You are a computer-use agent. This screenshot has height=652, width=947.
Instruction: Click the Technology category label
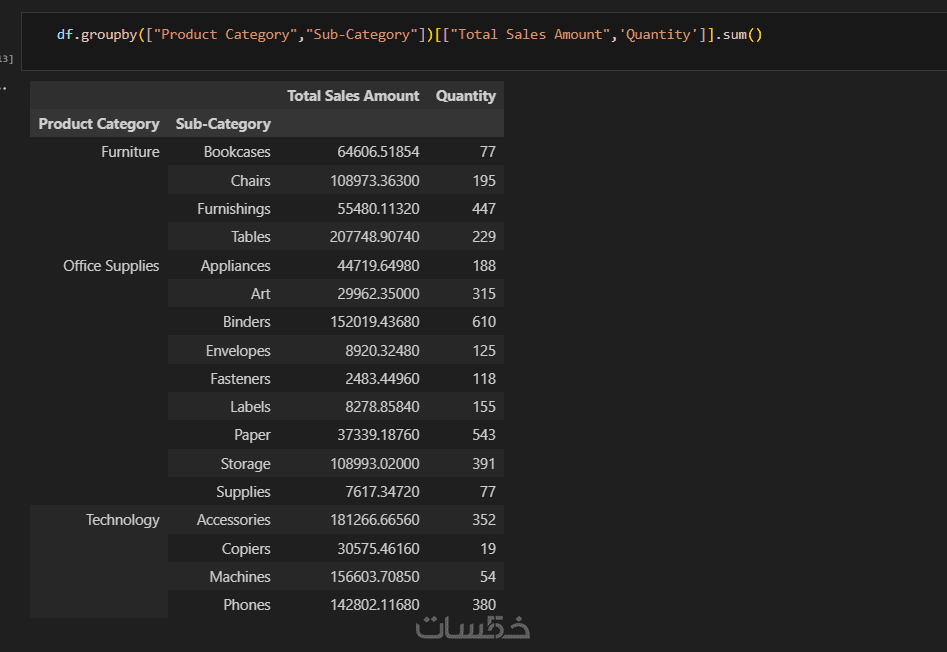click(122, 520)
